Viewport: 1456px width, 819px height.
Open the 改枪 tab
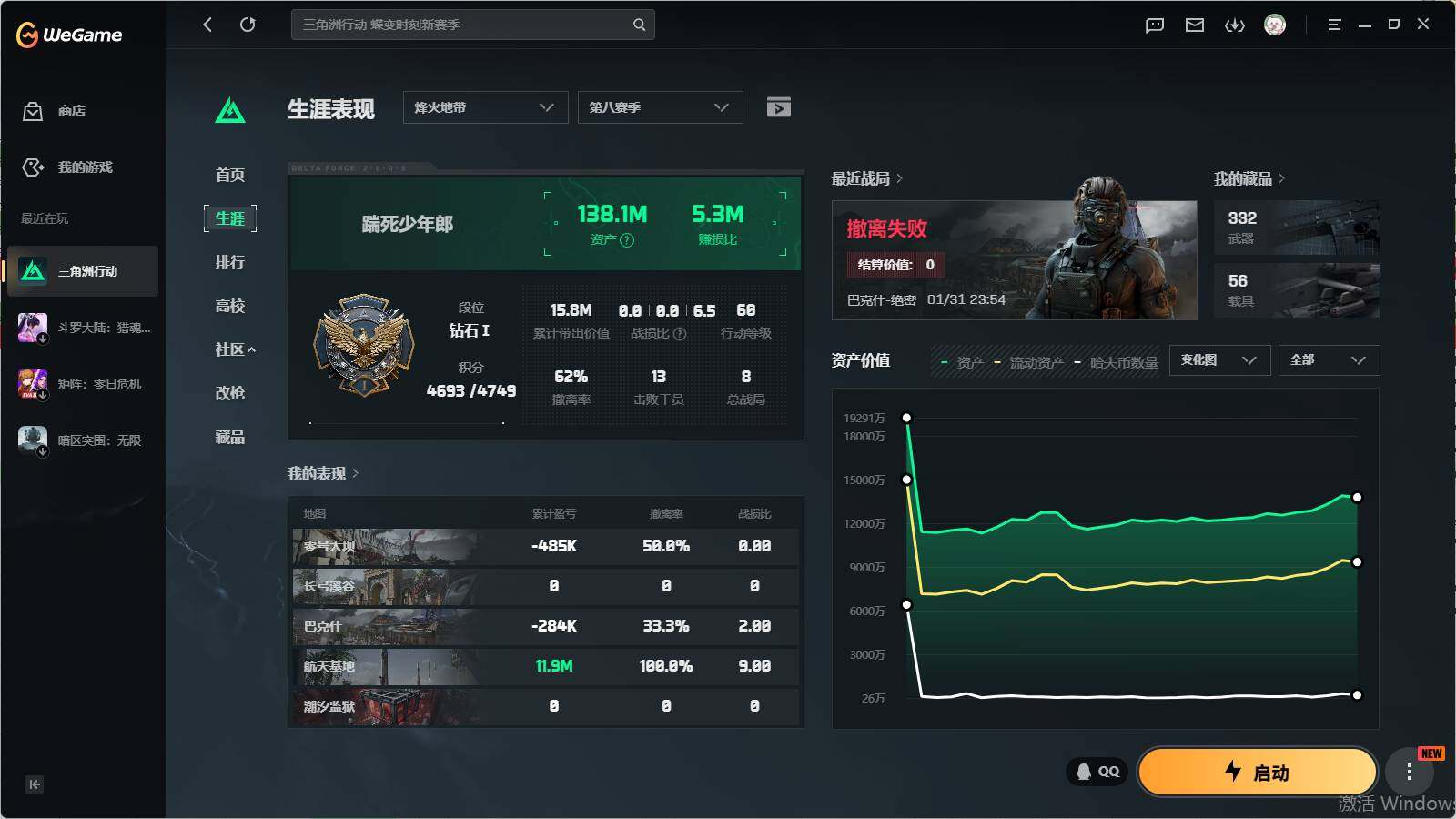(230, 393)
